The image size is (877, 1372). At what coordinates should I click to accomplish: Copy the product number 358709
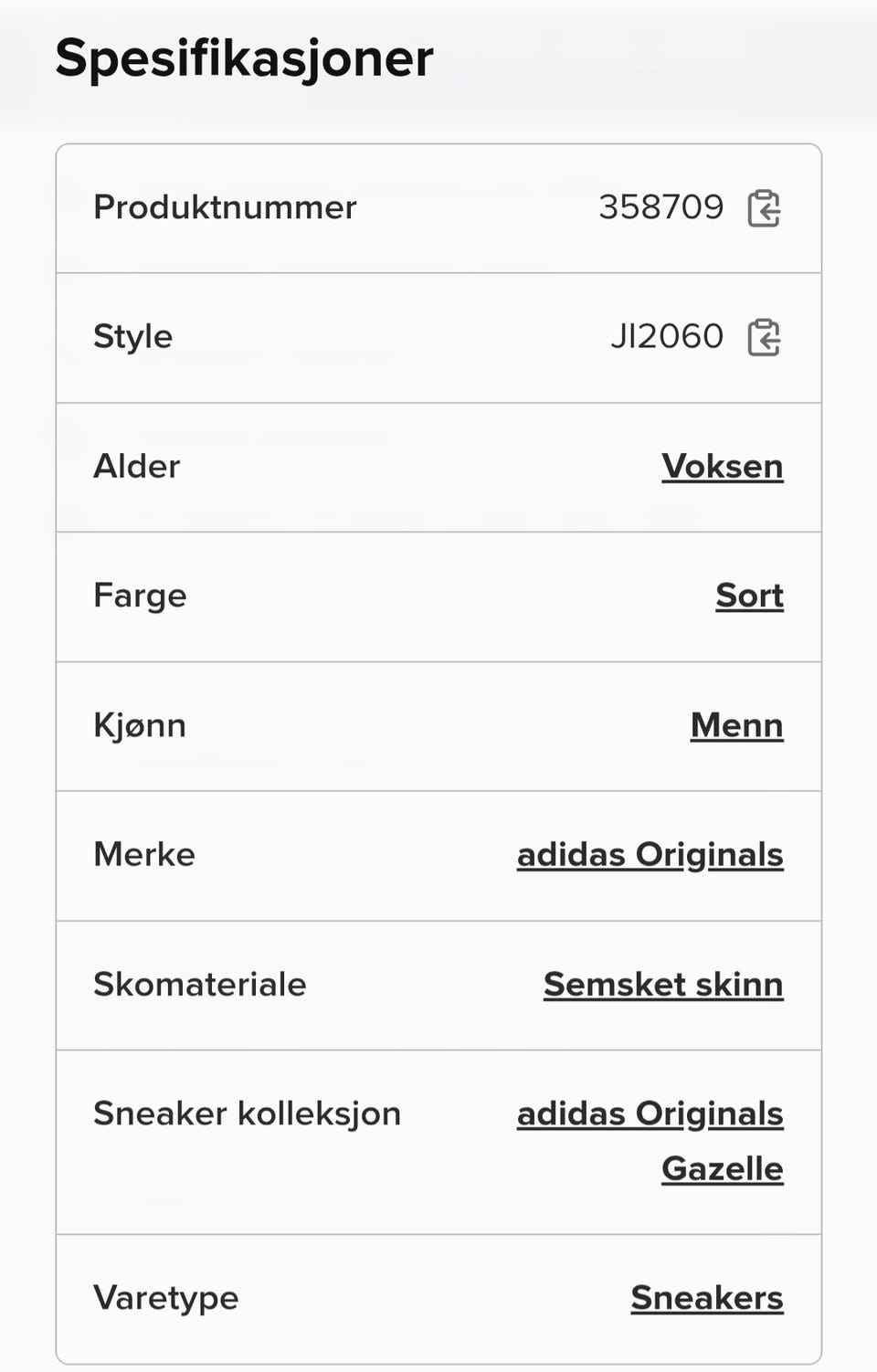pos(764,208)
